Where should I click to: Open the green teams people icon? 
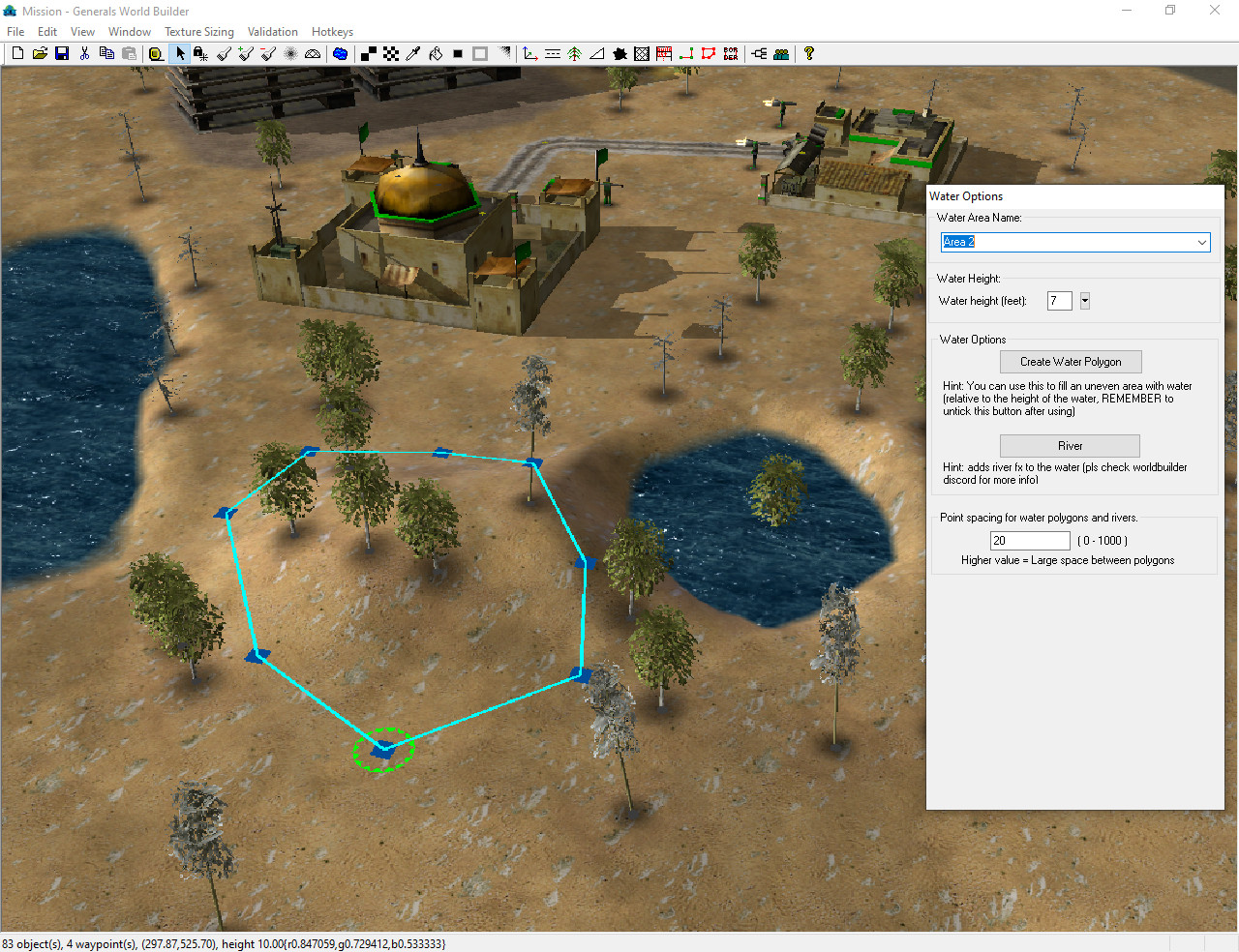pyautogui.click(x=781, y=53)
